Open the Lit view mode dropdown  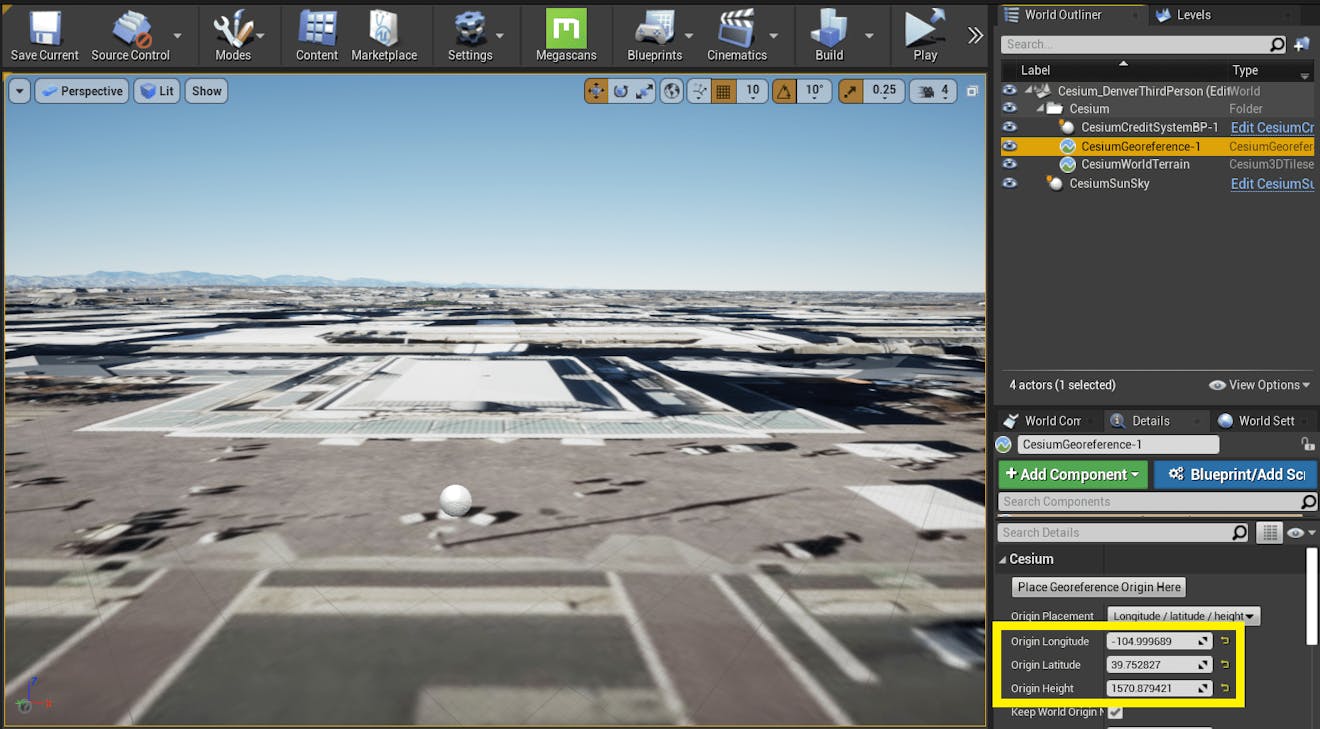[157, 91]
